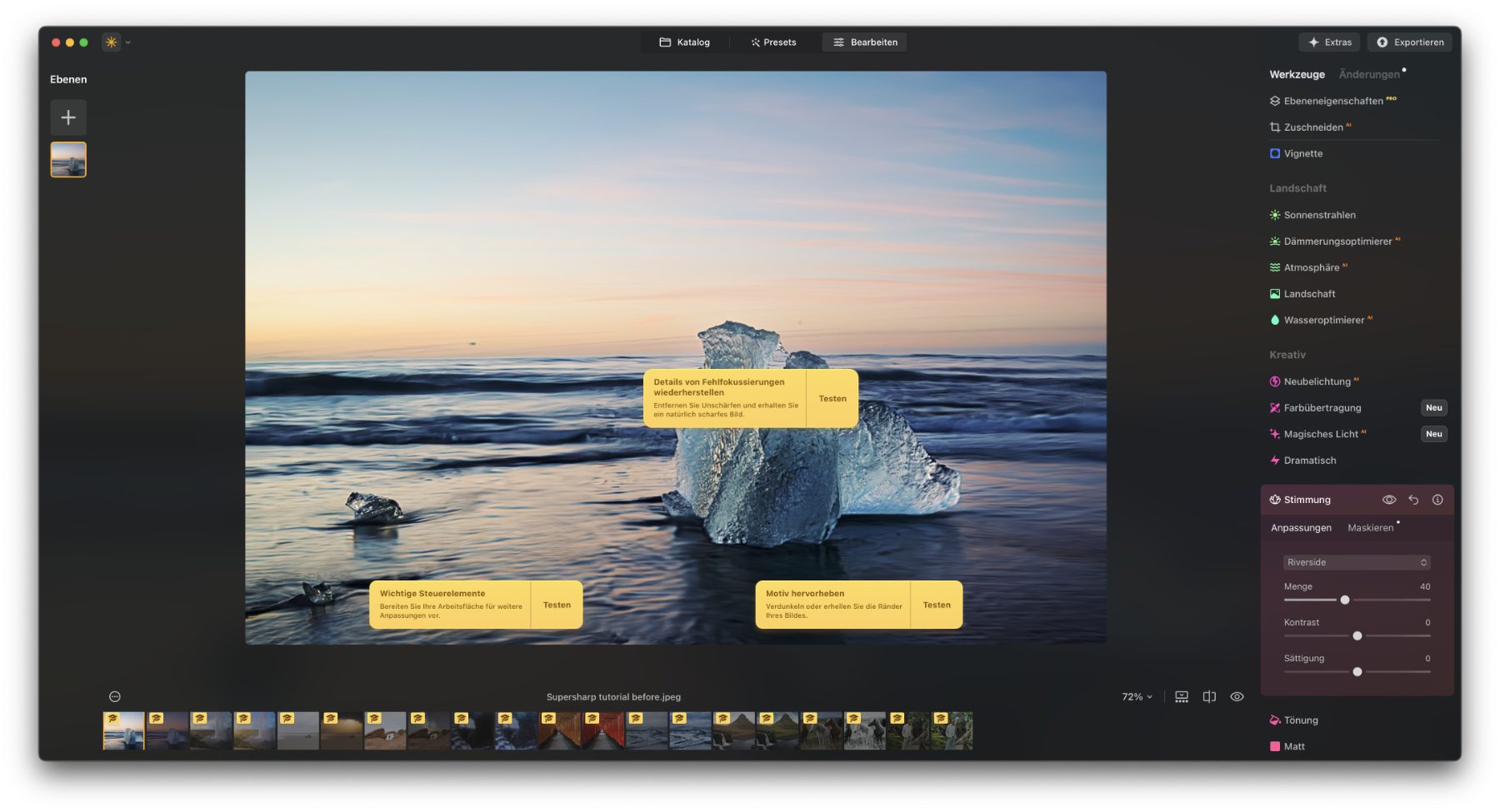Toggle the before/after split compare view

point(1209,697)
